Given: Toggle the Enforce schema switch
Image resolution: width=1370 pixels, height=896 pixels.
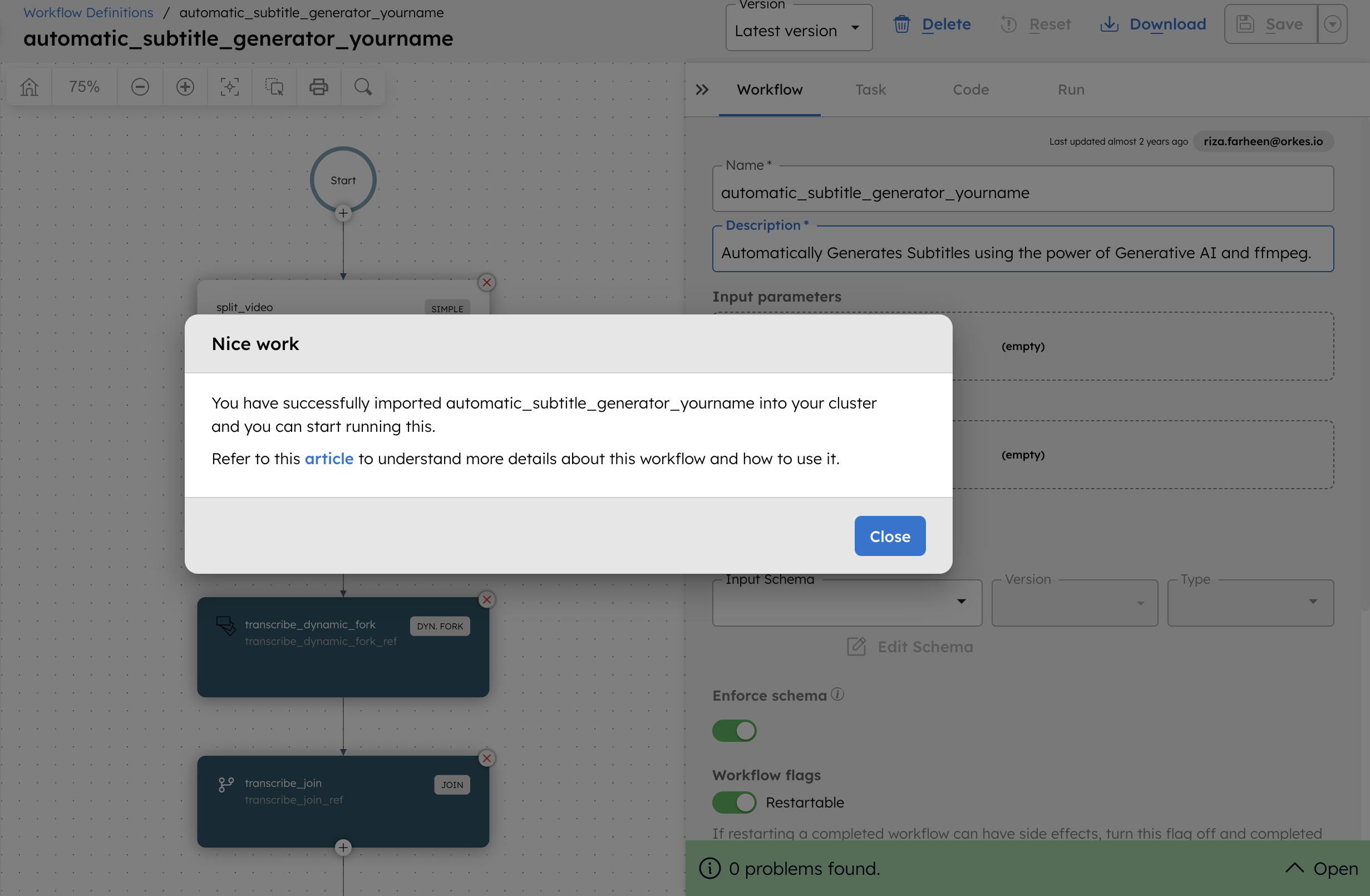Looking at the screenshot, I should [734, 731].
